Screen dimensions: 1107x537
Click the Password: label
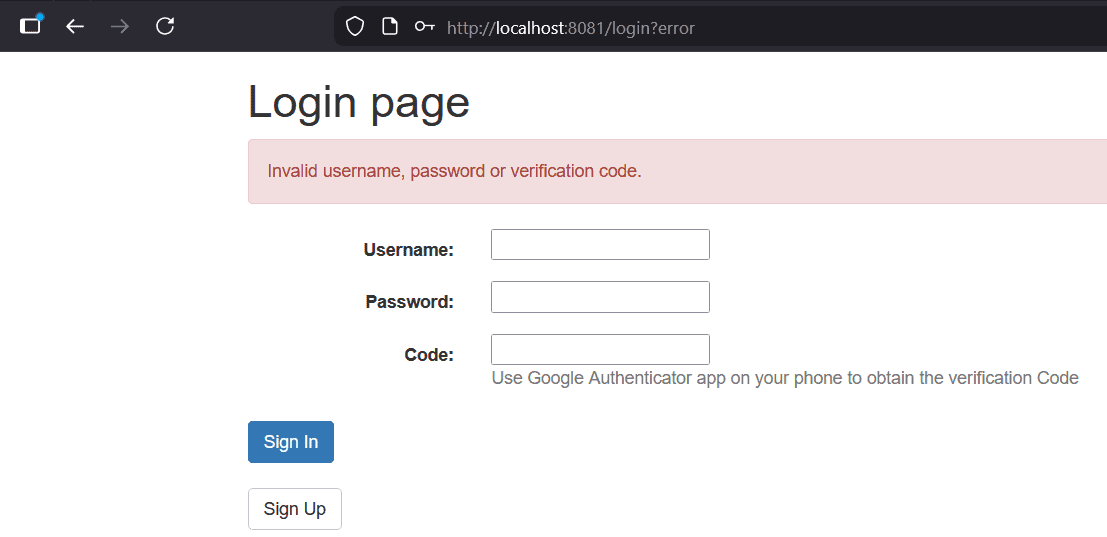click(x=409, y=302)
